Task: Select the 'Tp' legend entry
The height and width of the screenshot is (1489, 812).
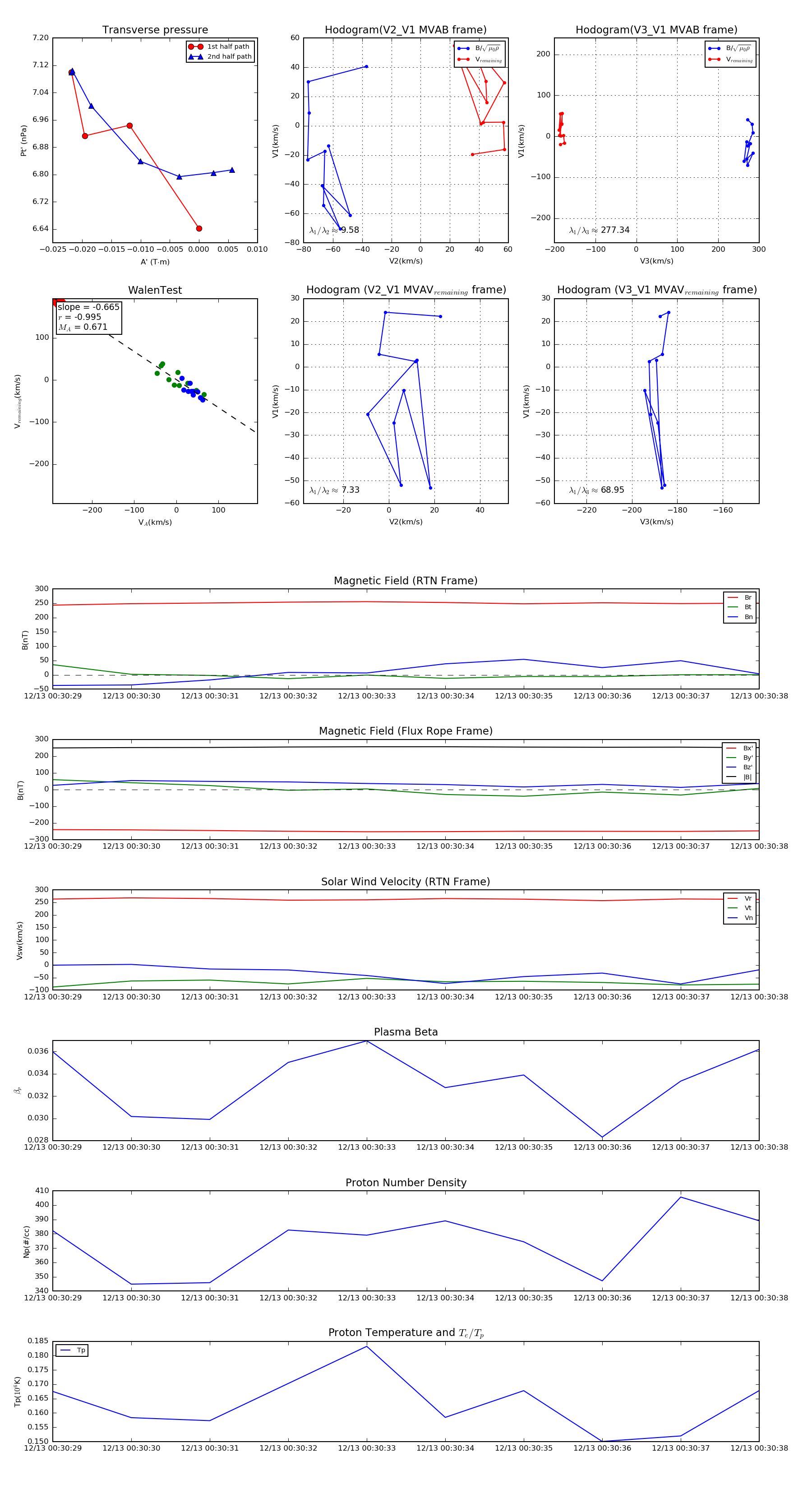Action: click(x=72, y=1350)
